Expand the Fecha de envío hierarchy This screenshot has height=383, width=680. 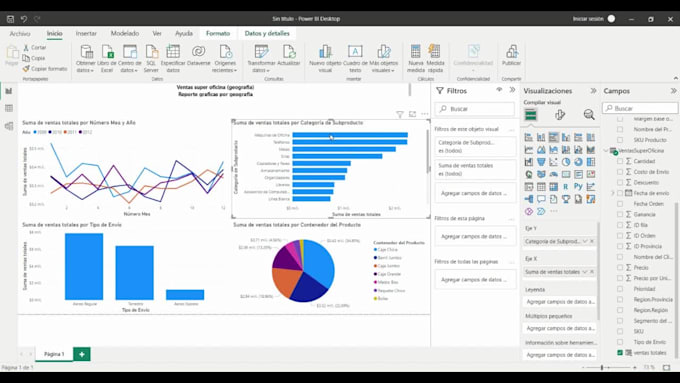pos(613,193)
